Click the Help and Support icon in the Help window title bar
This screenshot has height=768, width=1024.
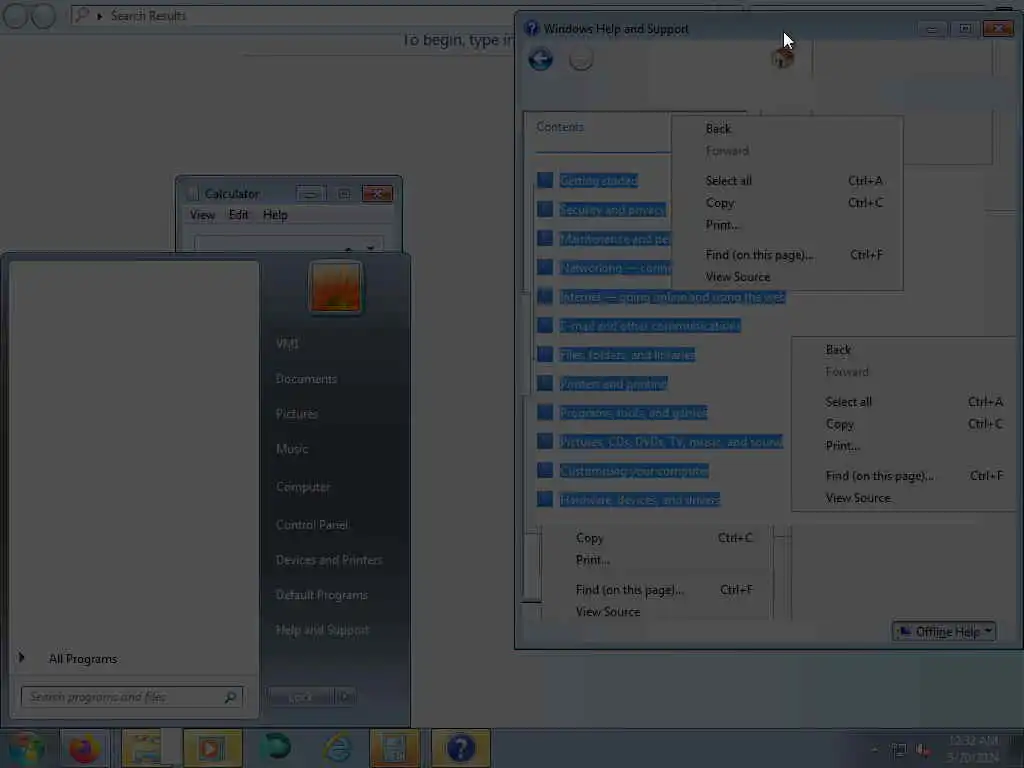[532, 28]
